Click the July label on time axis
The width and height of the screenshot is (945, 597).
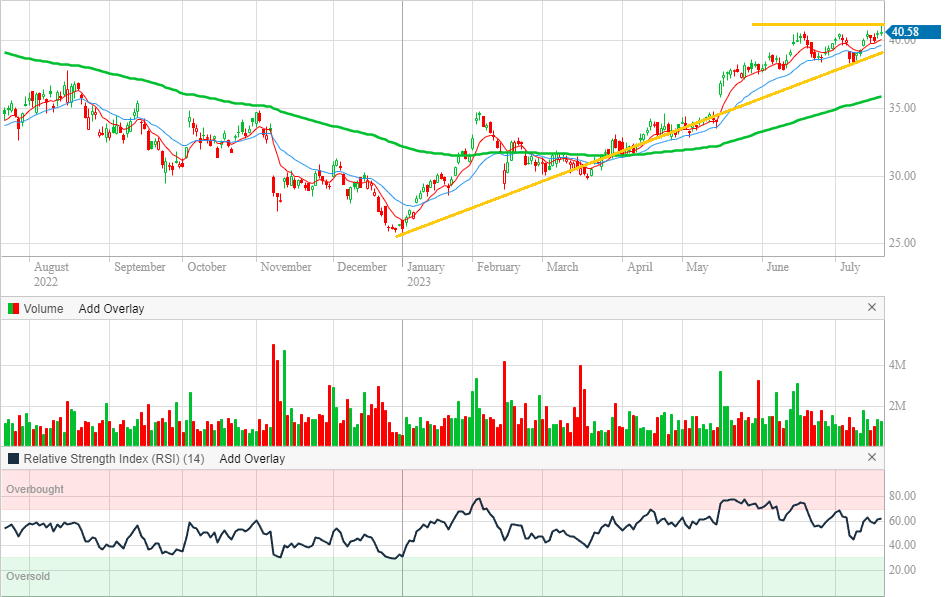(849, 267)
